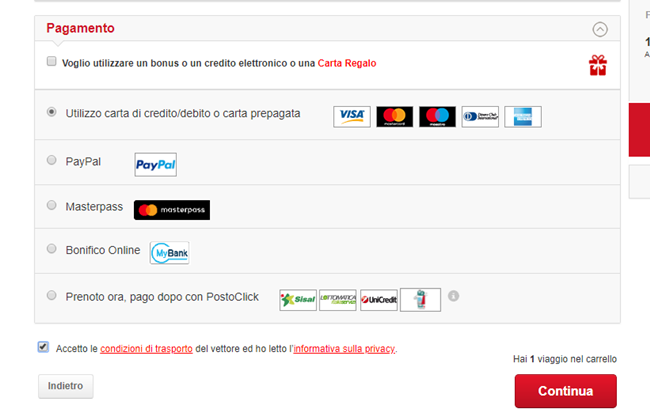This screenshot has width=650, height=416.
Task: Click the Visa card logo
Action: [x=352, y=116]
